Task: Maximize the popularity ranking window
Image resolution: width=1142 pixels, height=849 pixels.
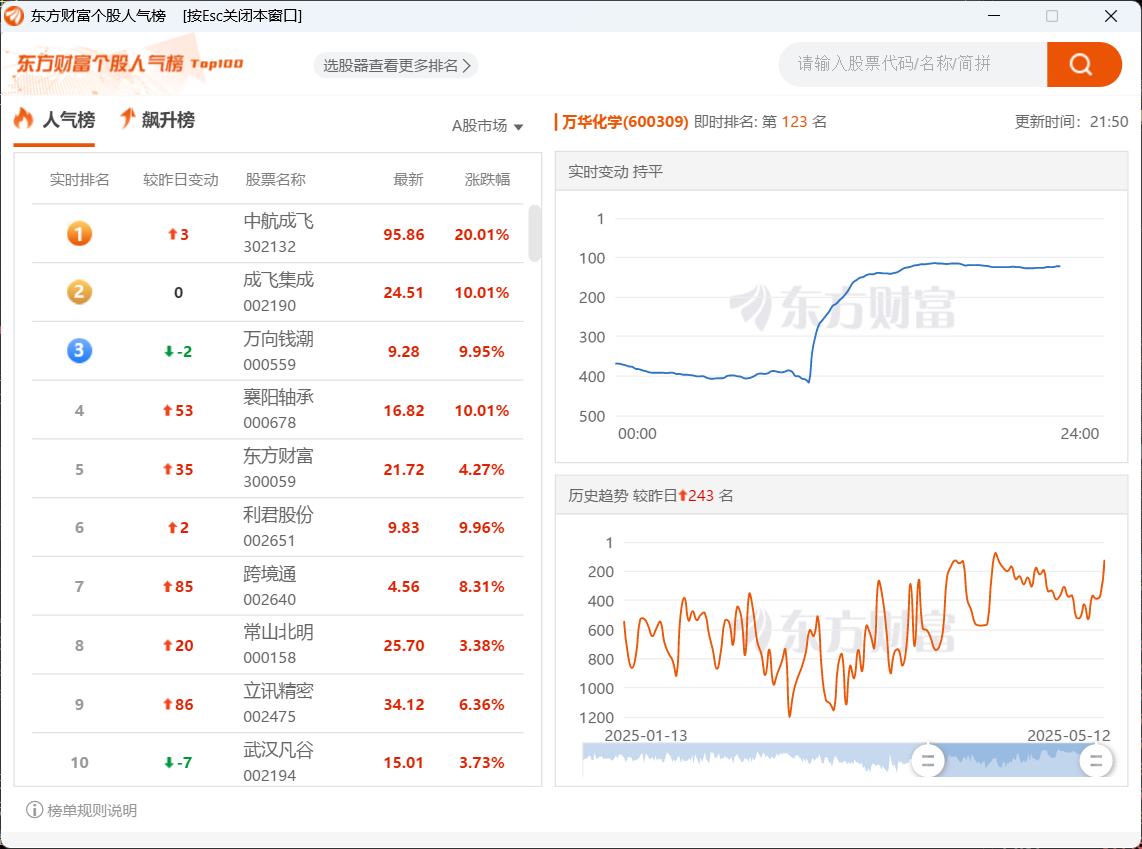Action: tap(1052, 15)
